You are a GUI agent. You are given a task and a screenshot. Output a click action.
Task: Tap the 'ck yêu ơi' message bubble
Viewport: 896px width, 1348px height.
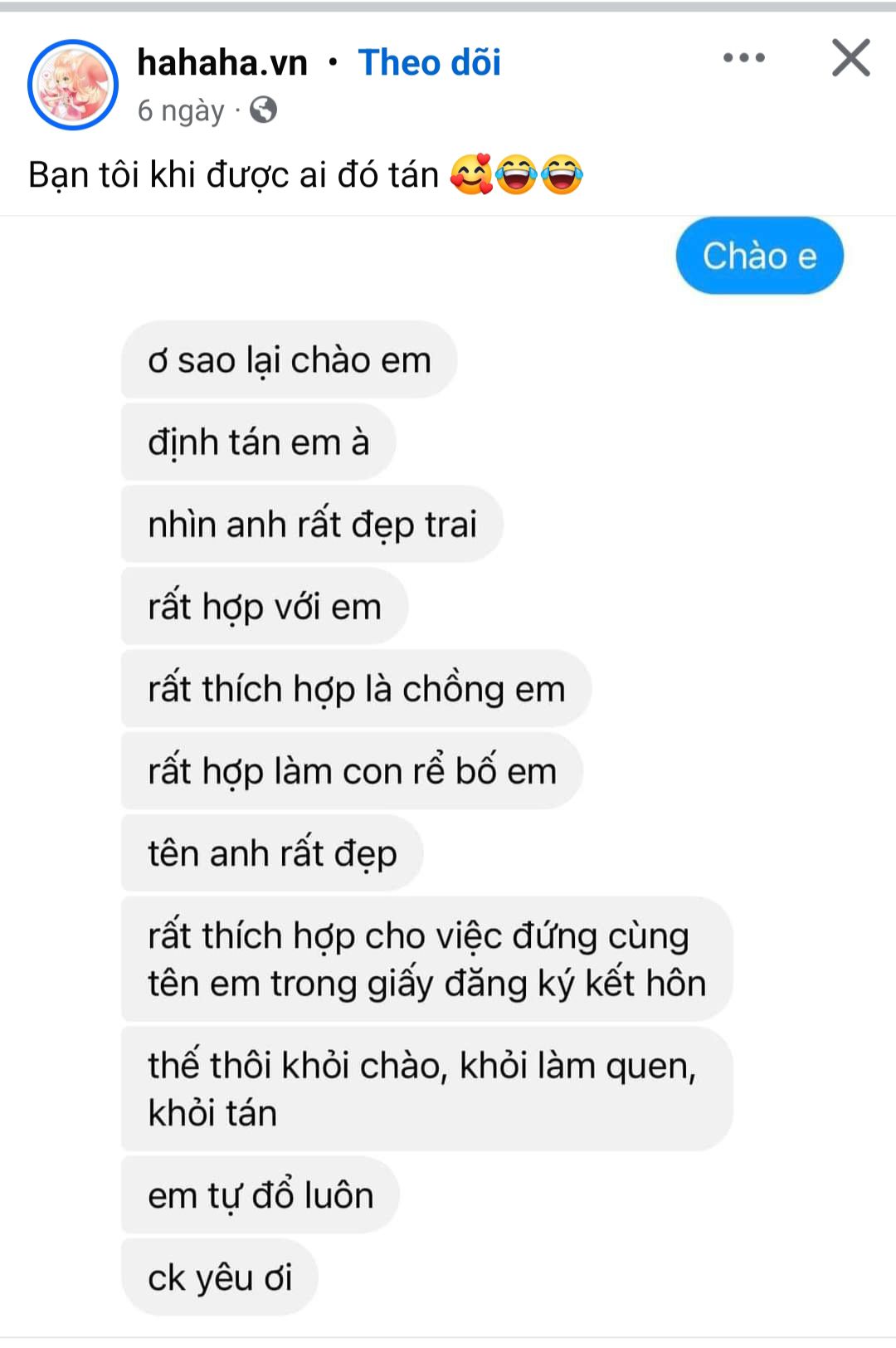click(220, 1277)
